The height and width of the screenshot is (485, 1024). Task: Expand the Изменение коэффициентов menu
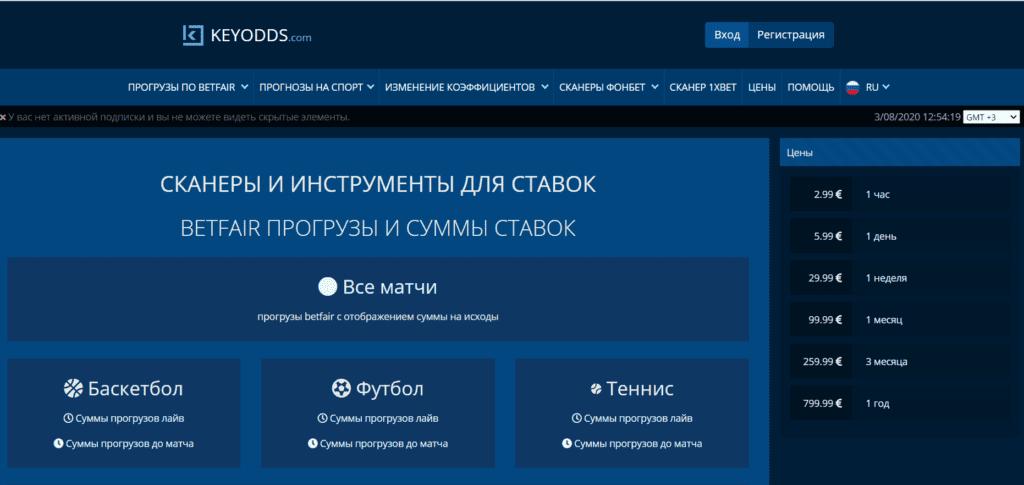click(x=466, y=87)
